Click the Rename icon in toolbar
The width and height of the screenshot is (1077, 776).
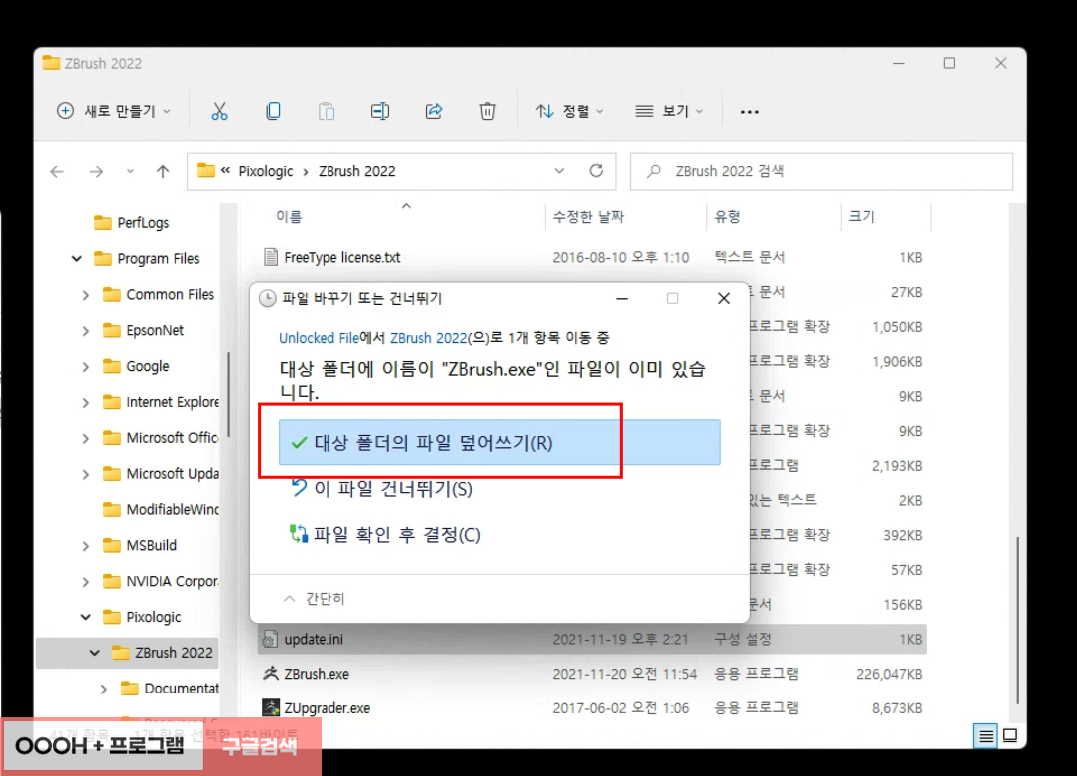(380, 111)
